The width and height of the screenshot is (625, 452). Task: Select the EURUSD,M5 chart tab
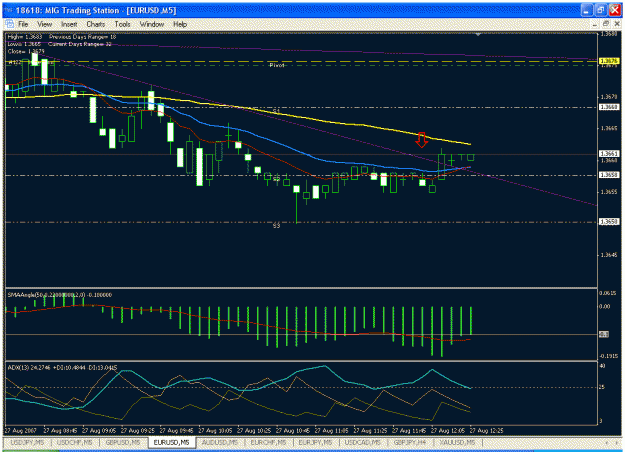click(171, 442)
